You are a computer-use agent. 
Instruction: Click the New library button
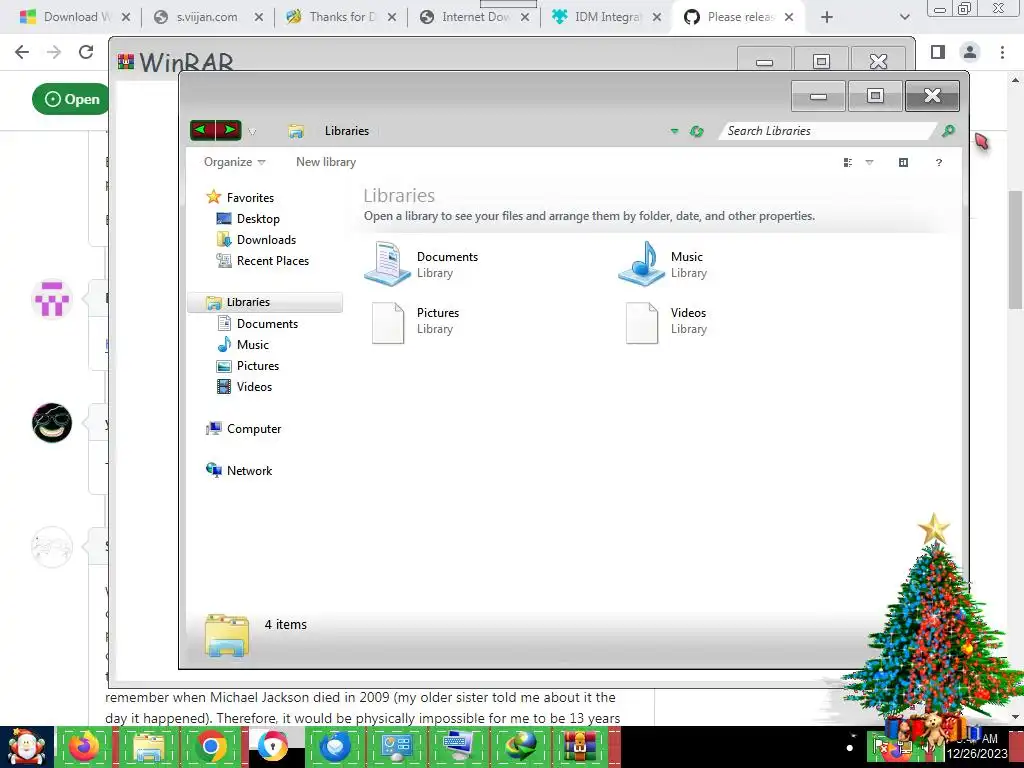(326, 162)
